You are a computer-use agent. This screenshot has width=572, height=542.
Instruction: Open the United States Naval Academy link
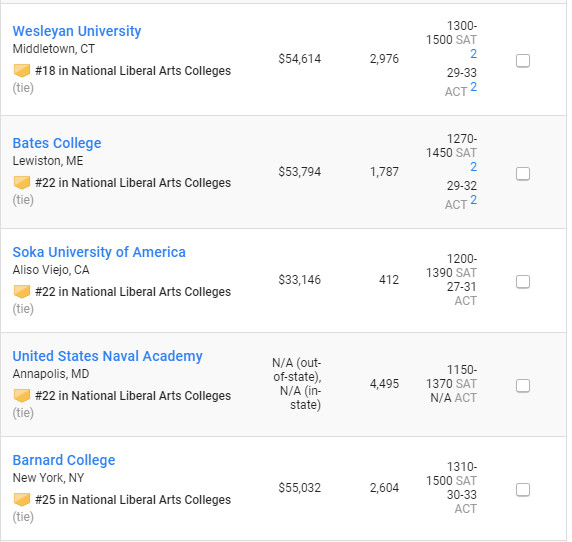click(x=108, y=356)
